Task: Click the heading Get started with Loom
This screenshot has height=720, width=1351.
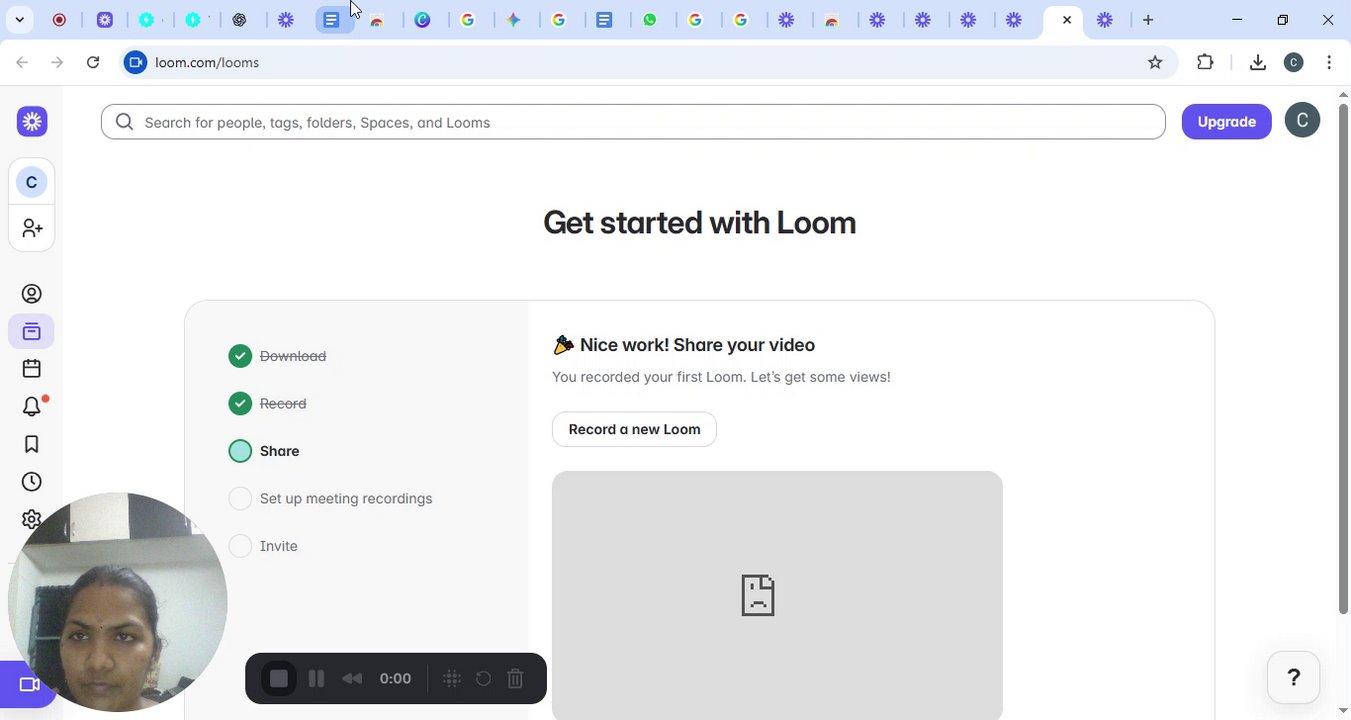Action: (x=699, y=222)
